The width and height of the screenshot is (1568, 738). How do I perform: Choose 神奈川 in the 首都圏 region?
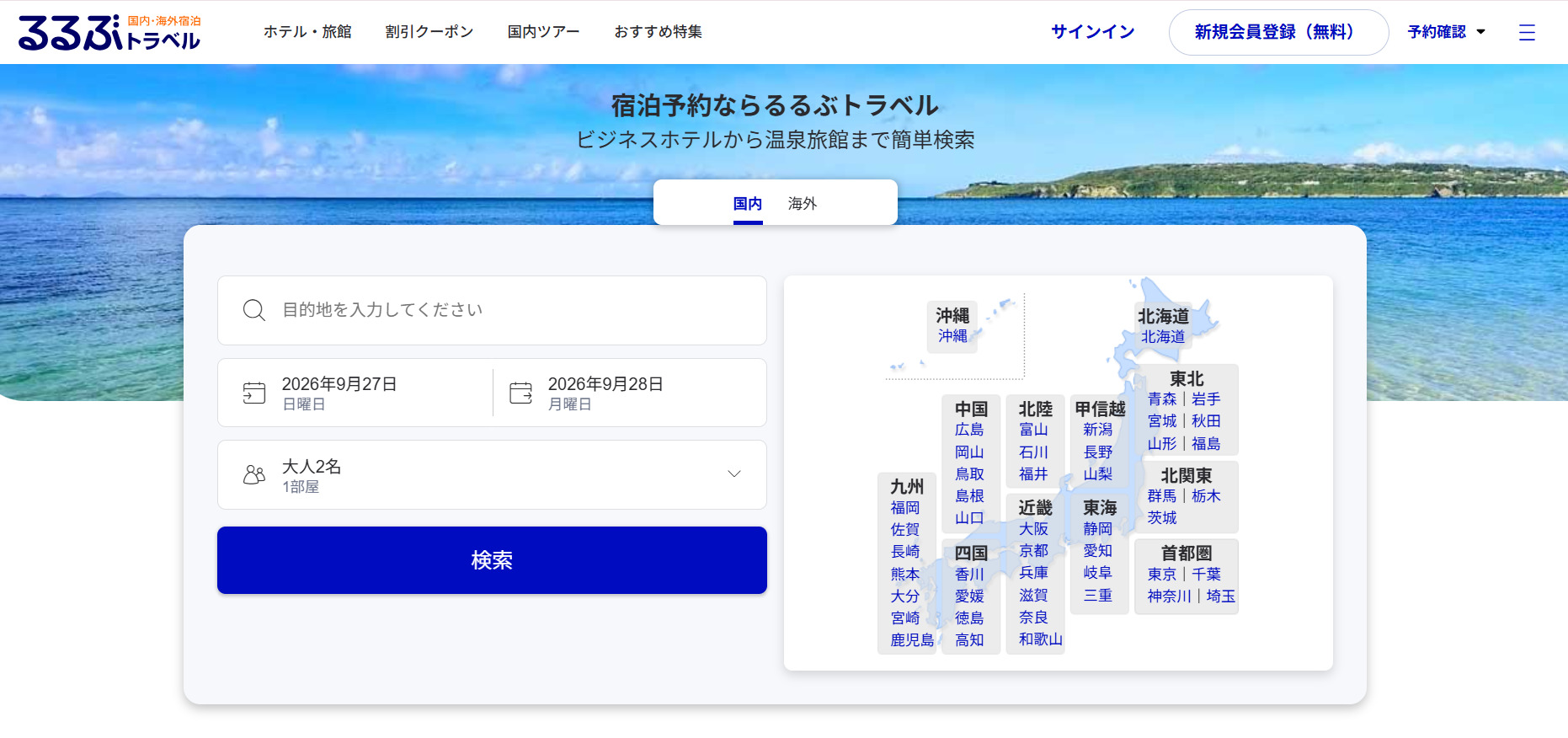pyautogui.click(x=1170, y=596)
